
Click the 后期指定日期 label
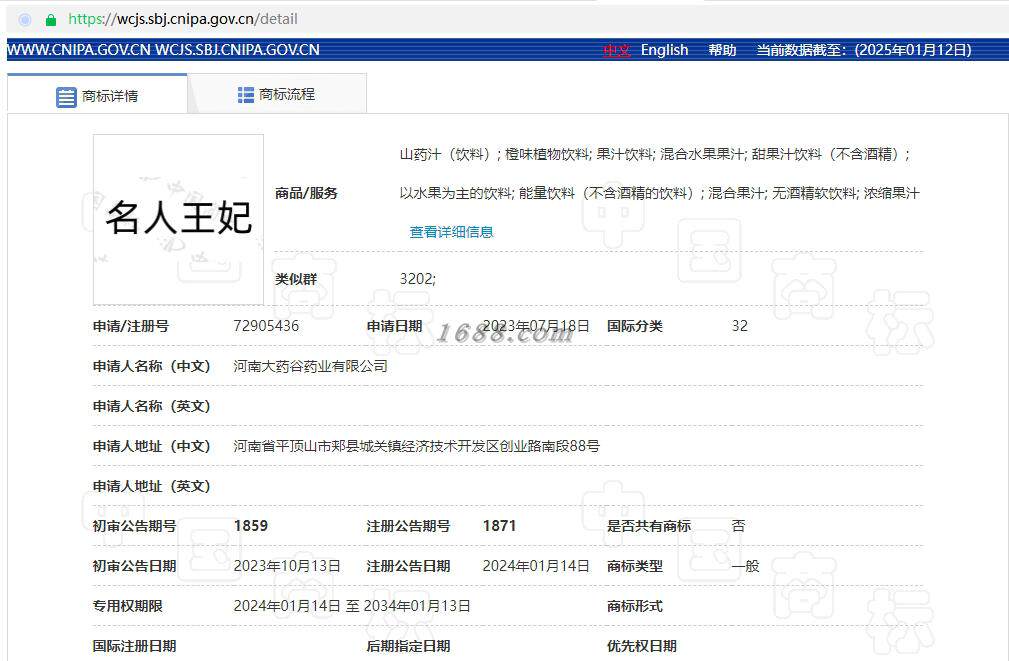pyautogui.click(x=409, y=646)
